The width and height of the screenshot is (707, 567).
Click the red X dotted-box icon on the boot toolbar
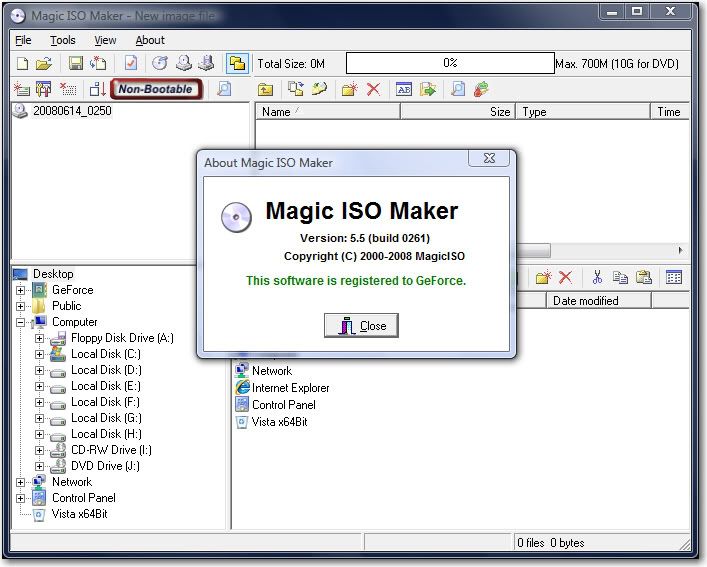[68, 89]
